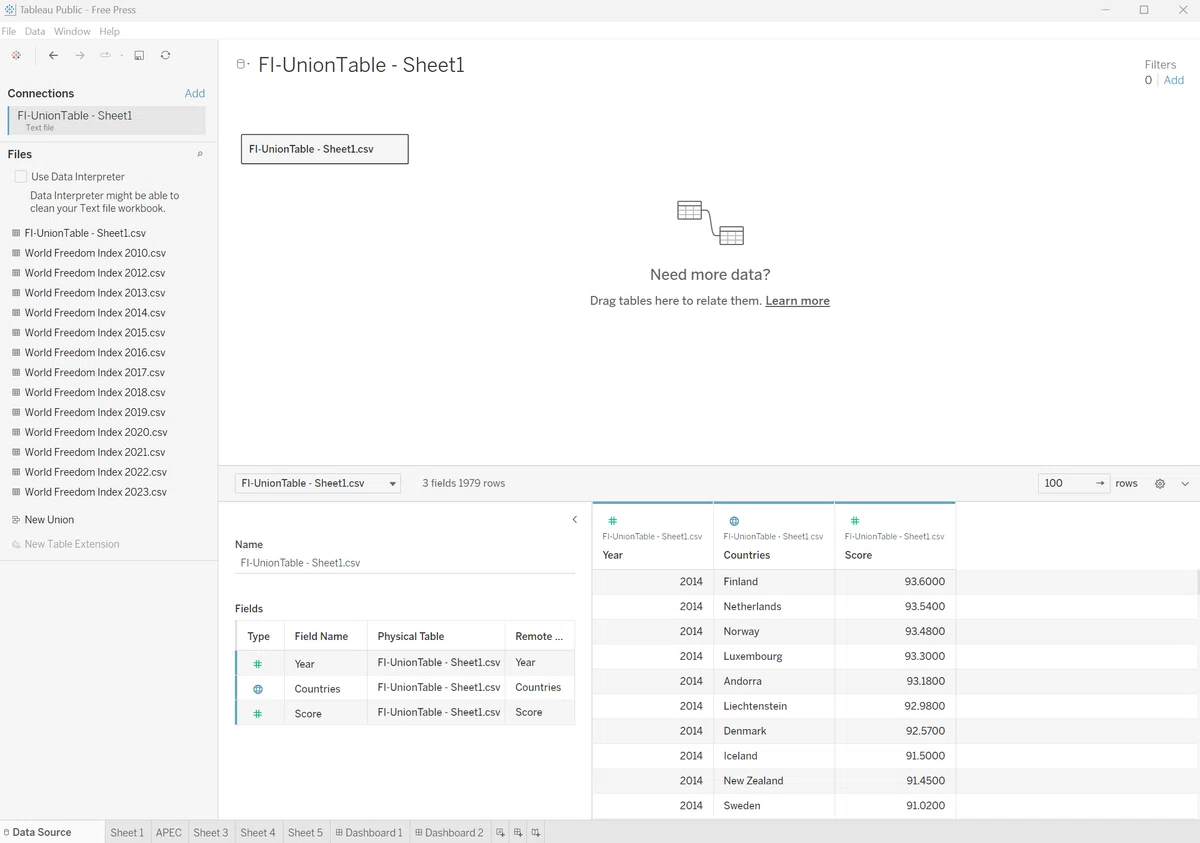Select FI-UnionTable - Sheet1.csv in Files list
The width and height of the screenshot is (1200, 843).
tap(85, 233)
